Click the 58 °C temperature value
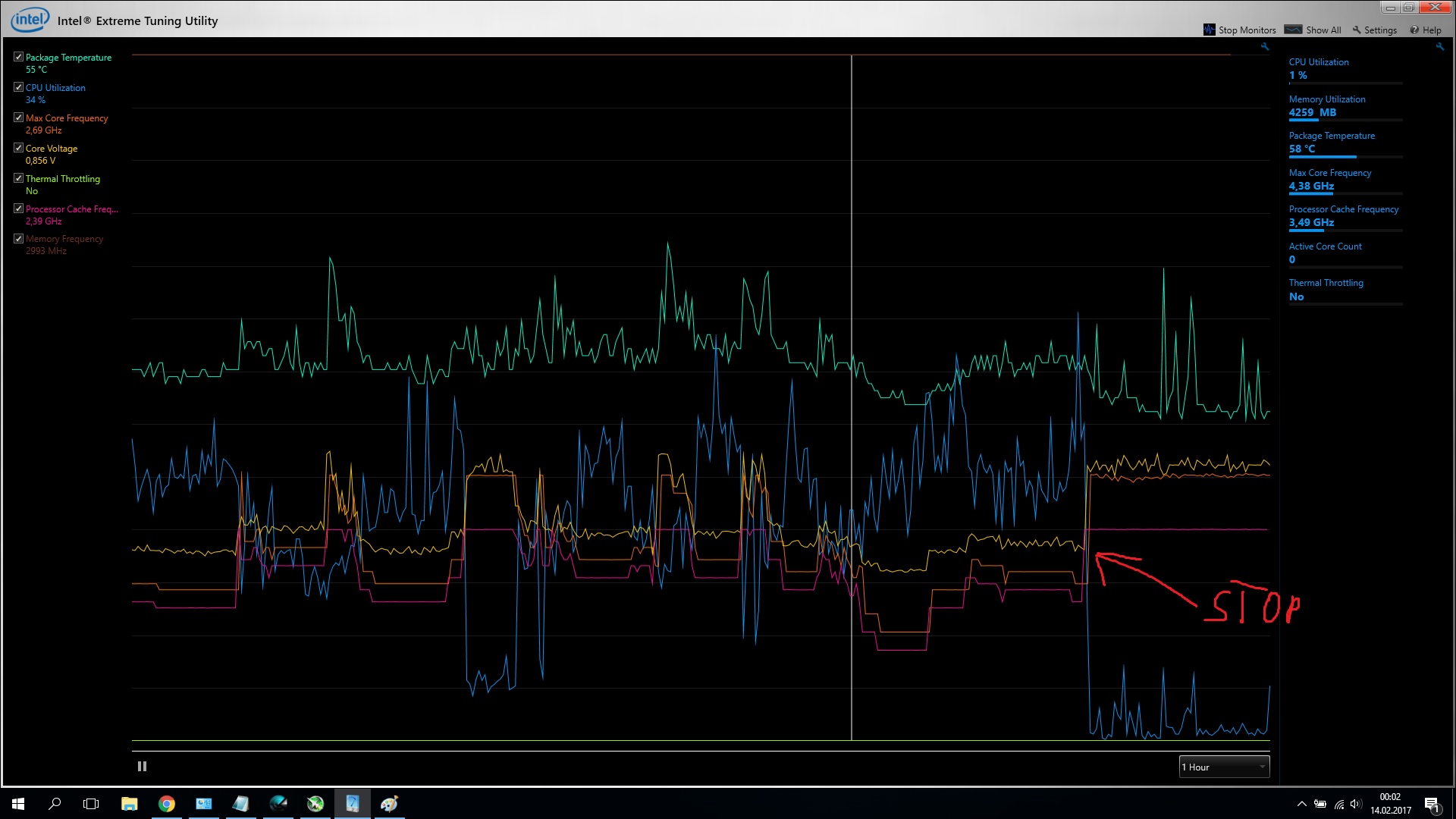Viewport: 1456px width, 819px height. click(x=1302, y=149)
